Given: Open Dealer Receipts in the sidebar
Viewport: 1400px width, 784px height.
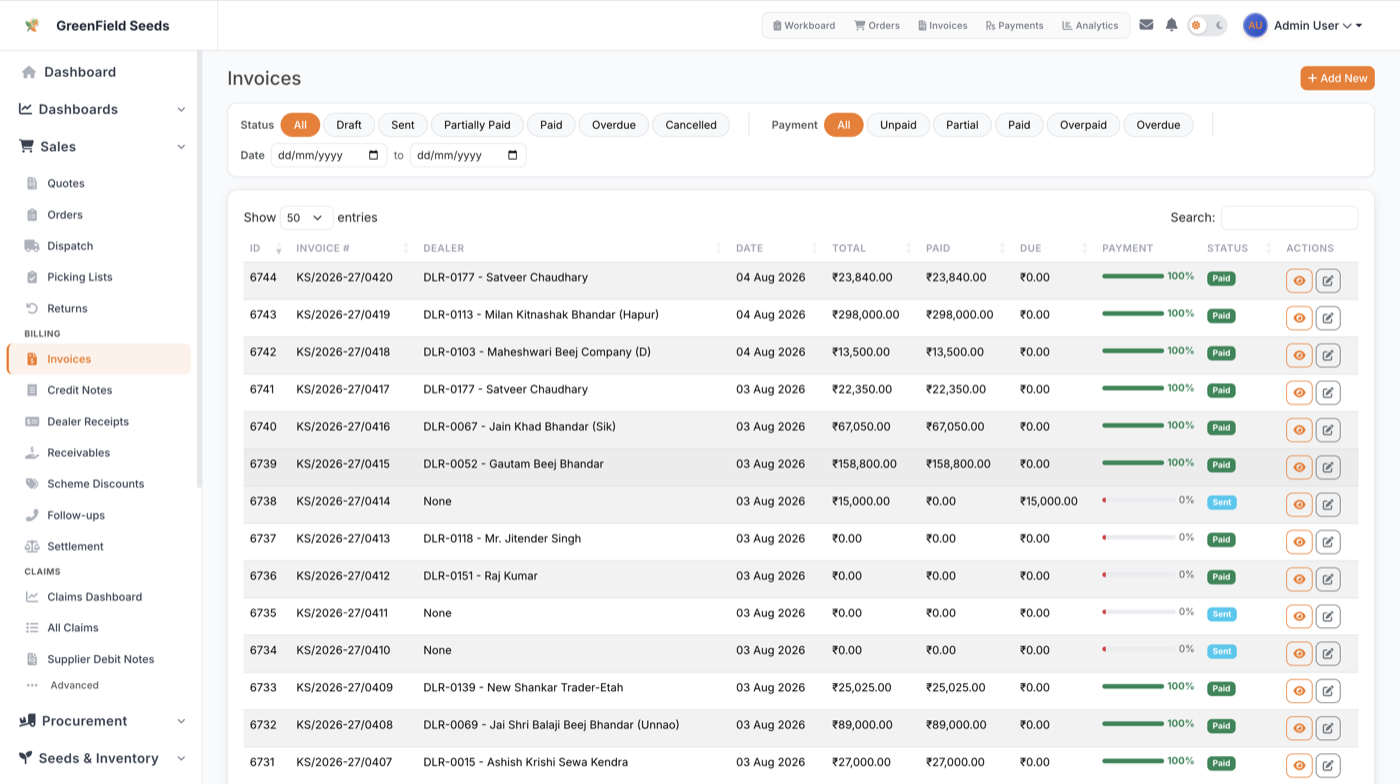Looking at the screenshot, I should [x=88, y=421].
